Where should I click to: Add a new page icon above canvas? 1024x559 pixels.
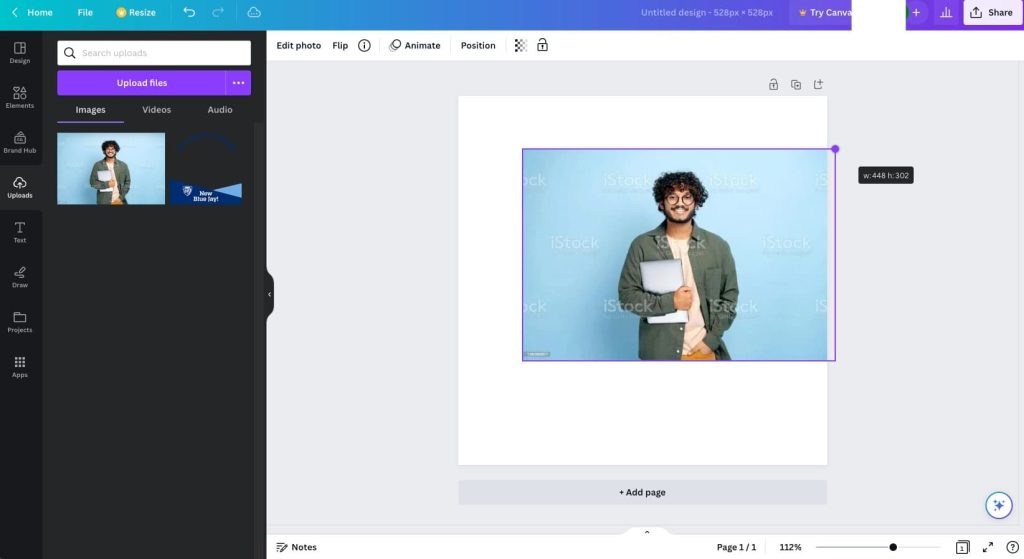point(818,84)
